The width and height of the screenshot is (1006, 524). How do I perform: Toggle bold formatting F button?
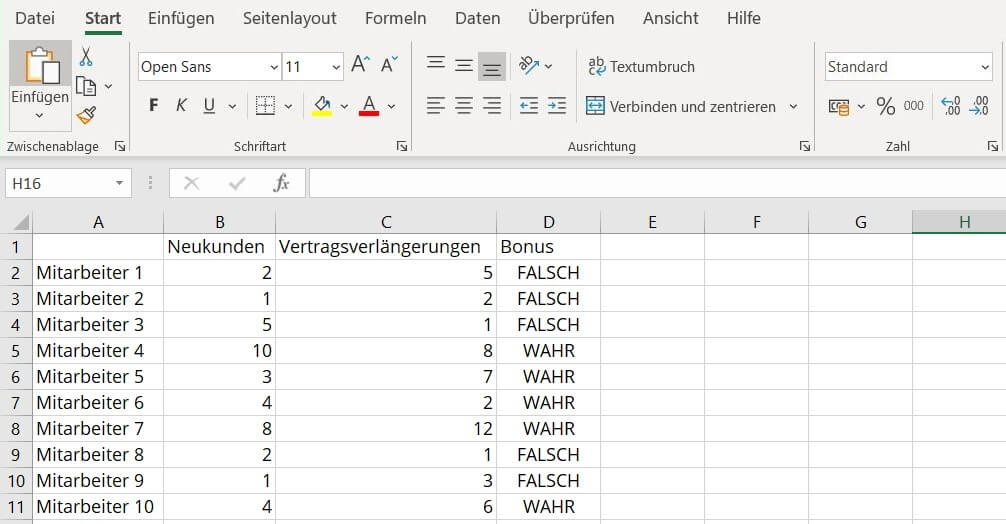(x=153, y=106)
